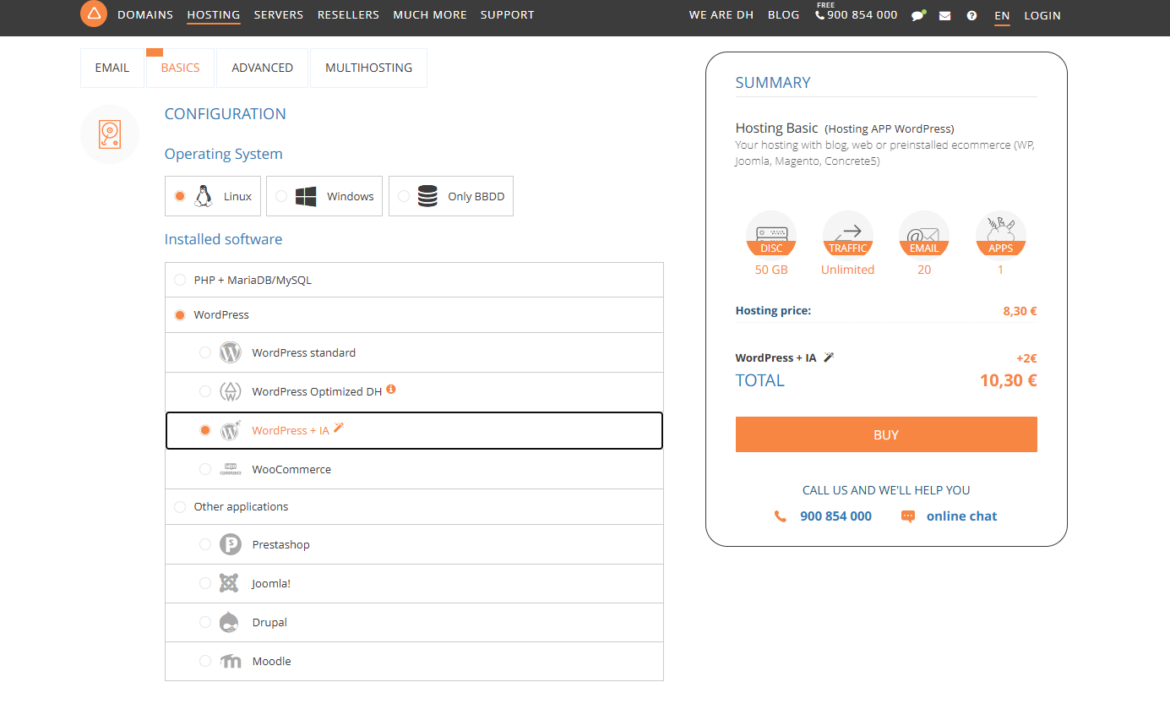The height and width of the screenshot is (704, 1170).
Task: Open the live chat bubble icon in header
Action: 918,16
